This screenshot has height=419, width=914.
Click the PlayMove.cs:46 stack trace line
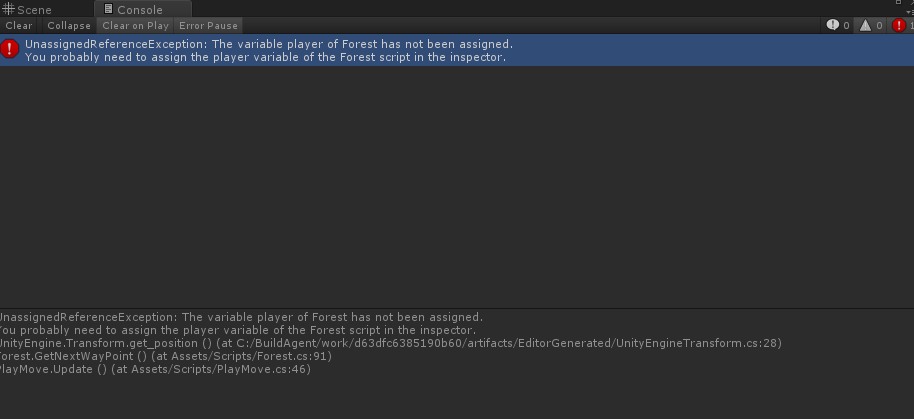tap(154, 369)
